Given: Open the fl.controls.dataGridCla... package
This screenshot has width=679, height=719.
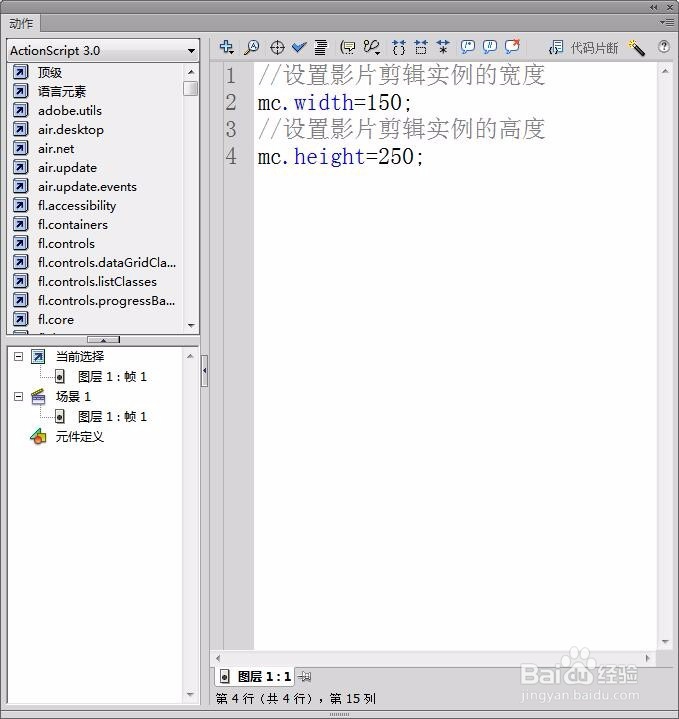Looking at the screenshot, I should tap(107, 262).
